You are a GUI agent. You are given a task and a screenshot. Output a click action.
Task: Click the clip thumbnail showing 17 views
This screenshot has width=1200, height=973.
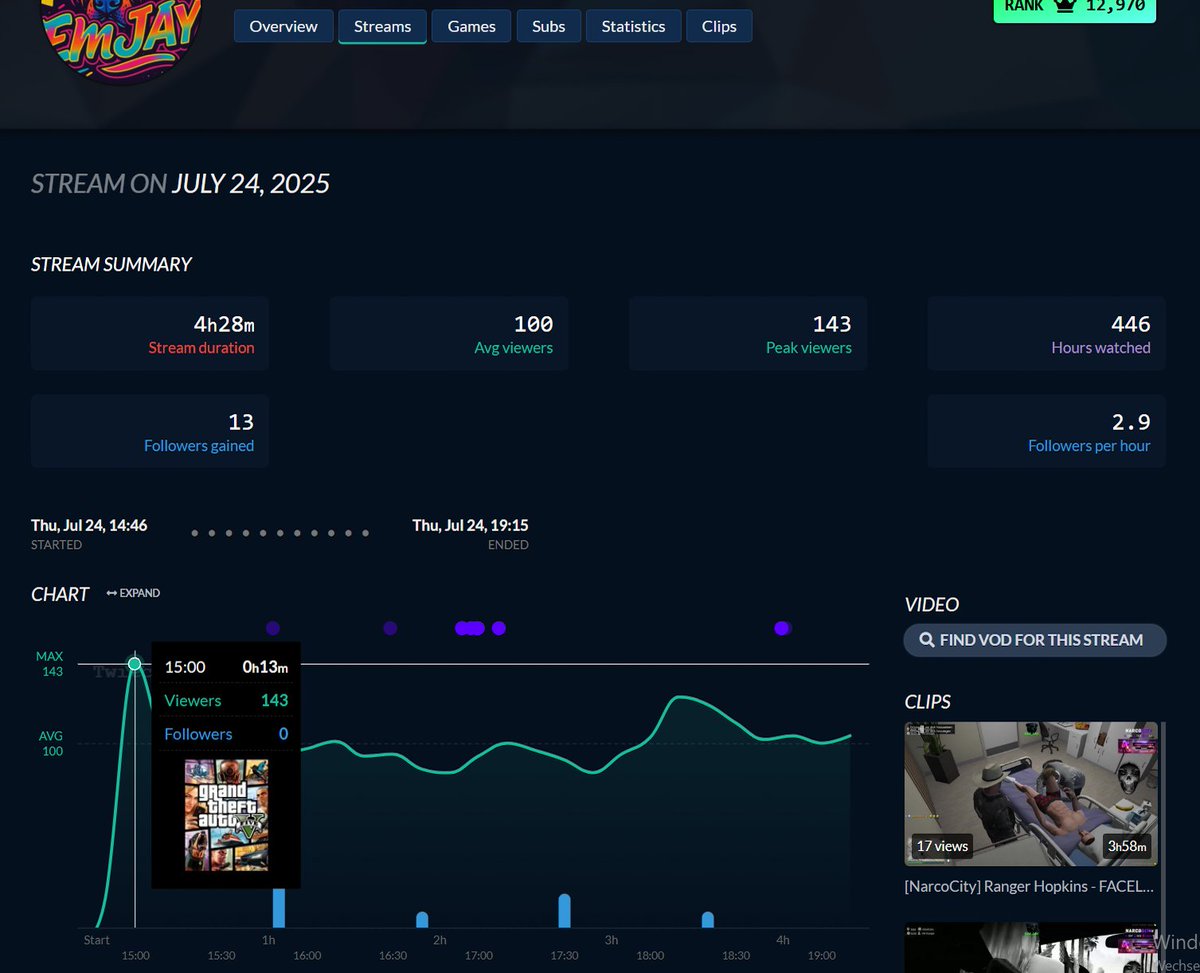tap(1031, 793)
